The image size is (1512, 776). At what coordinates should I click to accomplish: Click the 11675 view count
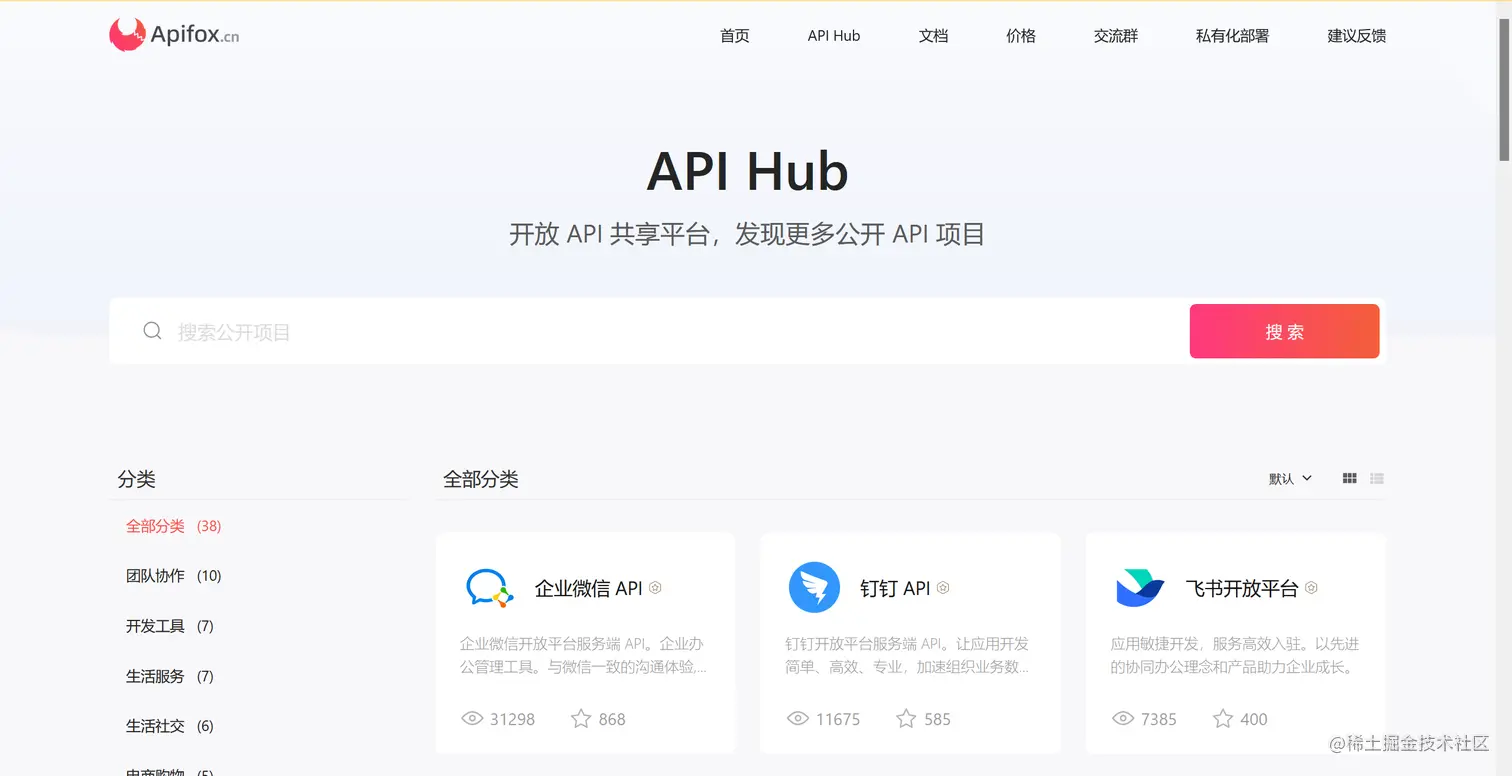tap(838, 719)
